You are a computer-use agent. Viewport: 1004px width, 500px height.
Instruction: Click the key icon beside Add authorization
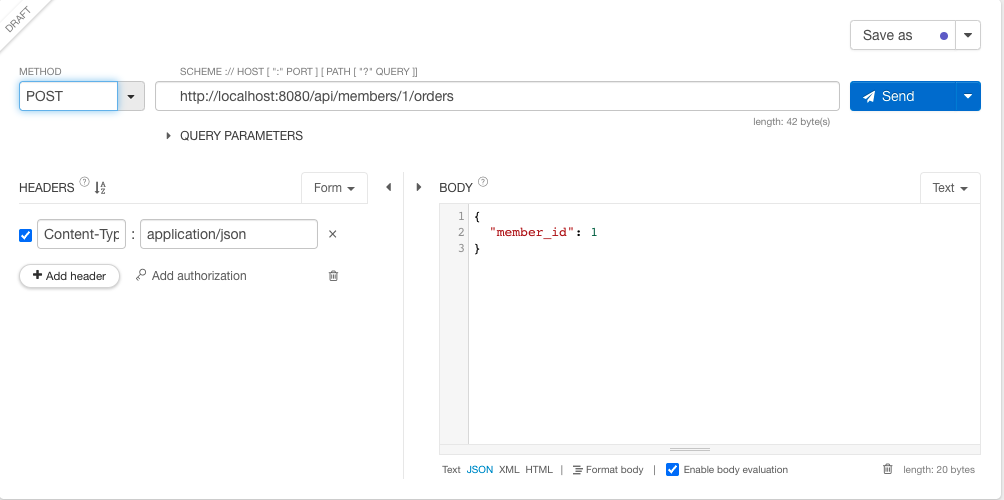(142, 275)
